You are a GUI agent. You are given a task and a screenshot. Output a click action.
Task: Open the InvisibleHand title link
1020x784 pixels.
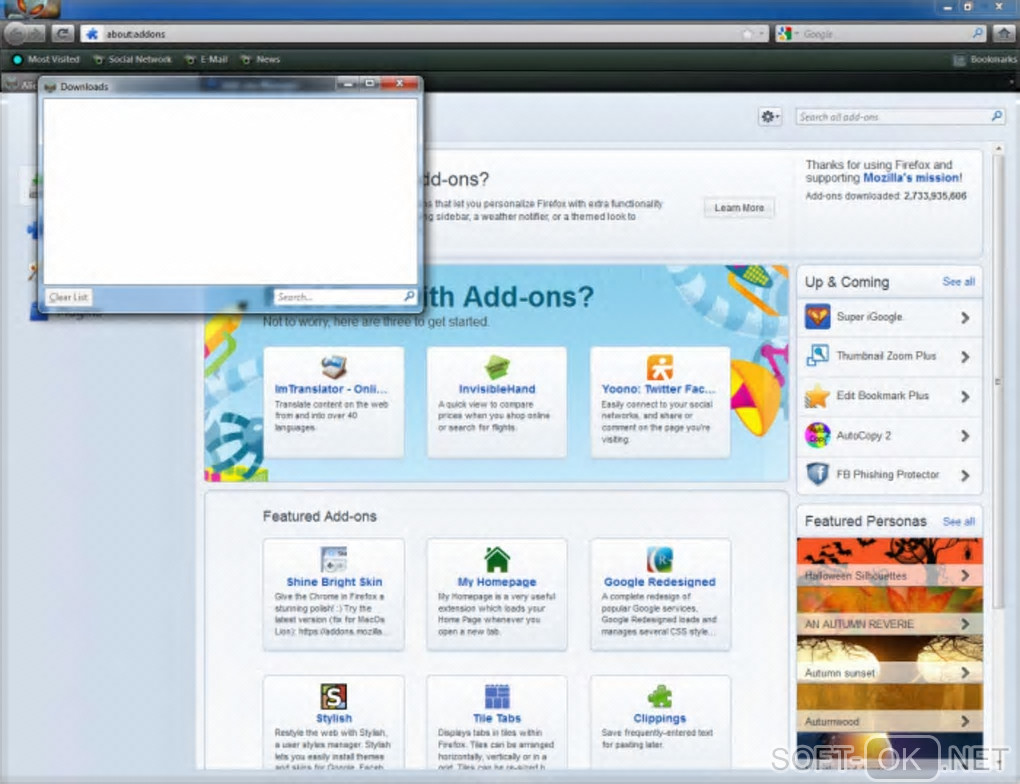[497, 389]
